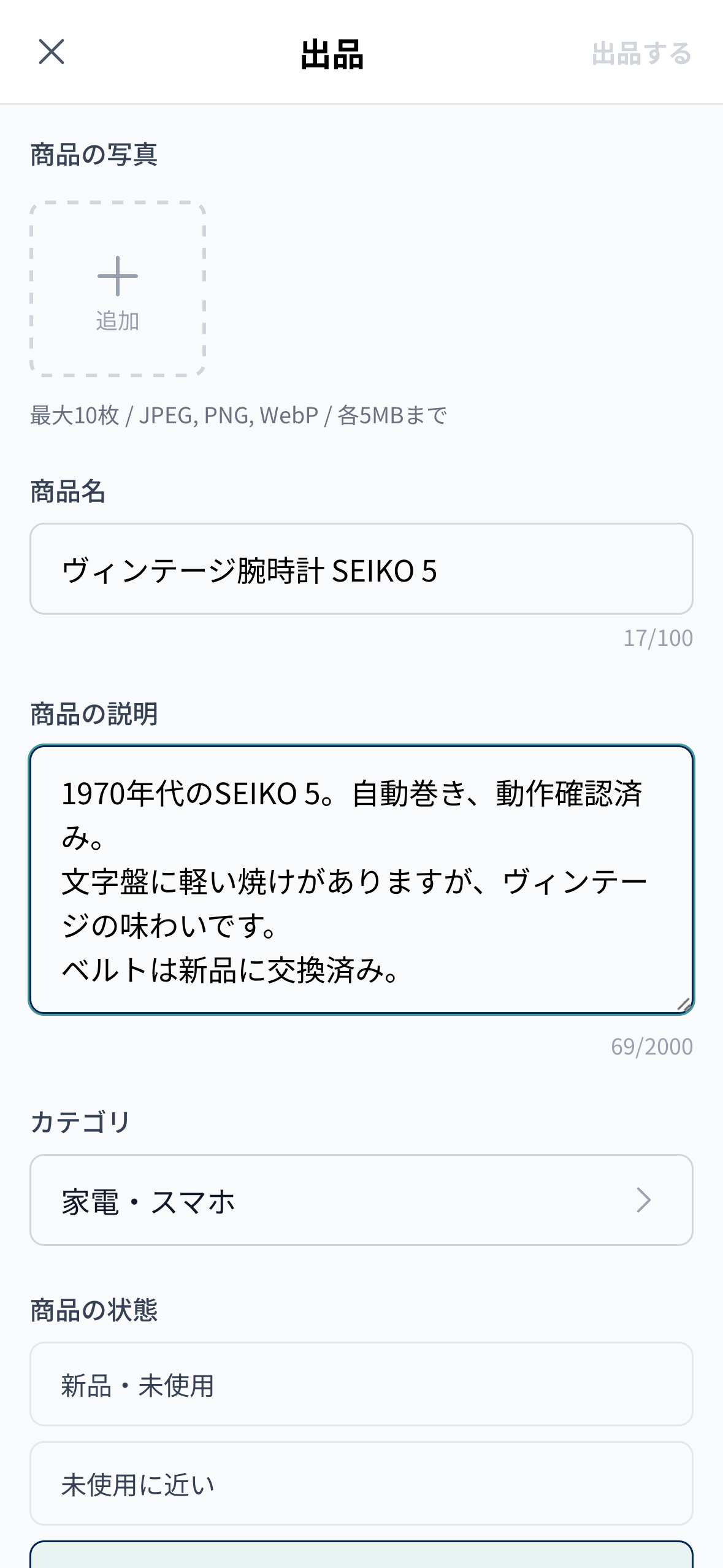Close the listing form with the X icon
723x1568 pixels.
click(x=52, y=52)
